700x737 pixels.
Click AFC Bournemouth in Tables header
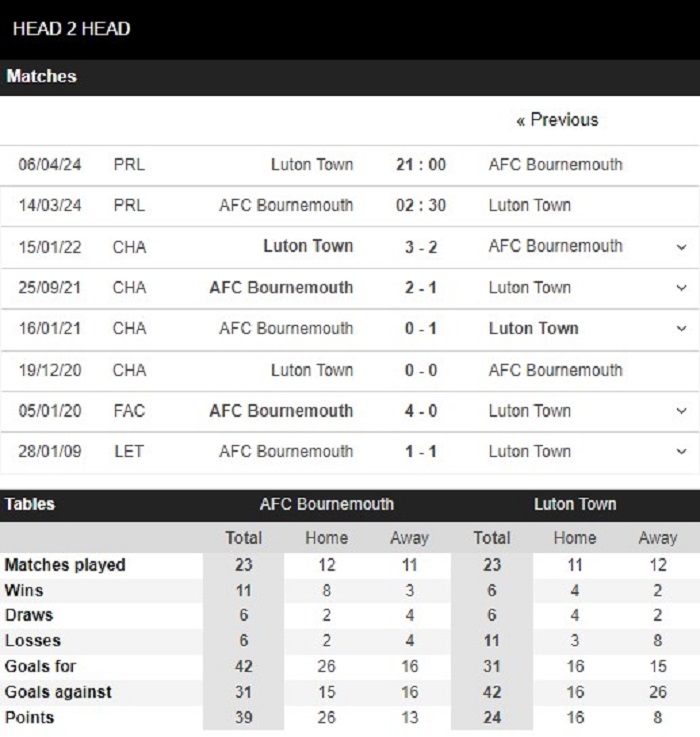pos(327,504)
